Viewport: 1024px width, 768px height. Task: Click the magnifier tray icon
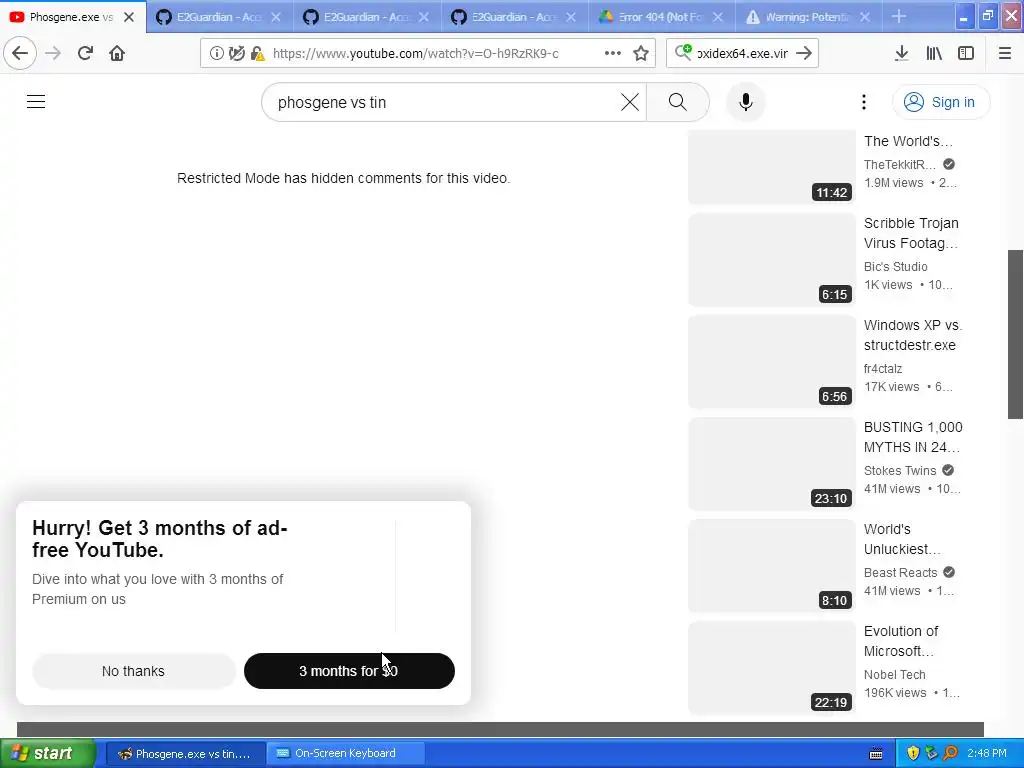tap(950, 754)
